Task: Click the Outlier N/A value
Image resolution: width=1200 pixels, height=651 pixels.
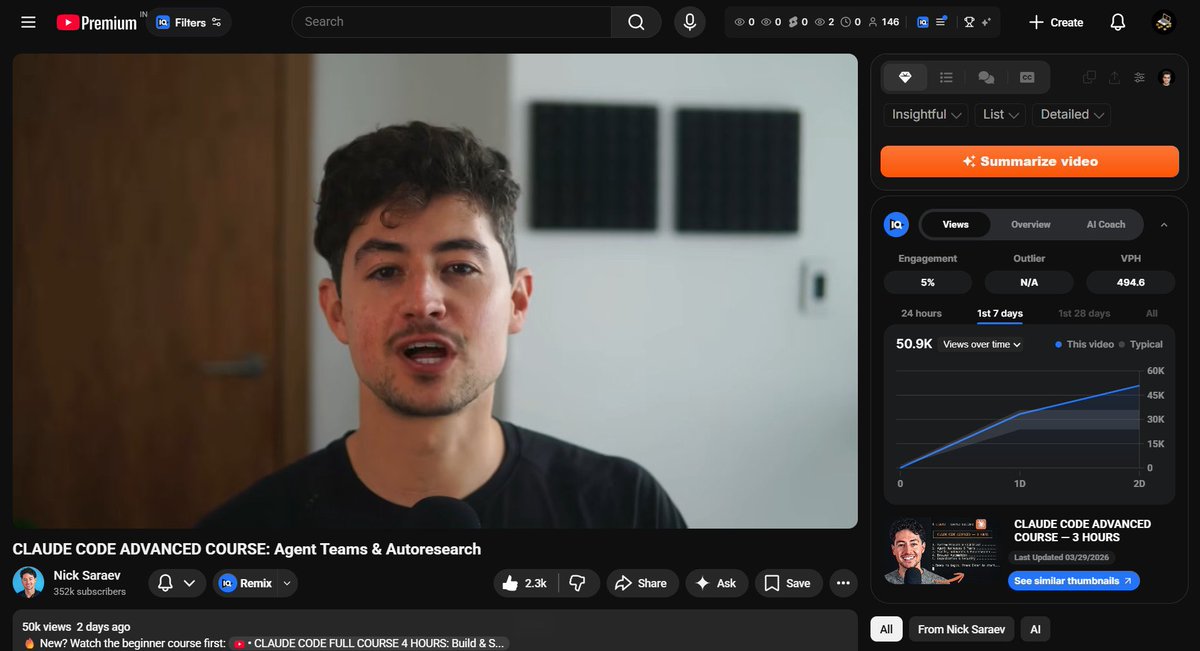Action: tap(1029, 283)
